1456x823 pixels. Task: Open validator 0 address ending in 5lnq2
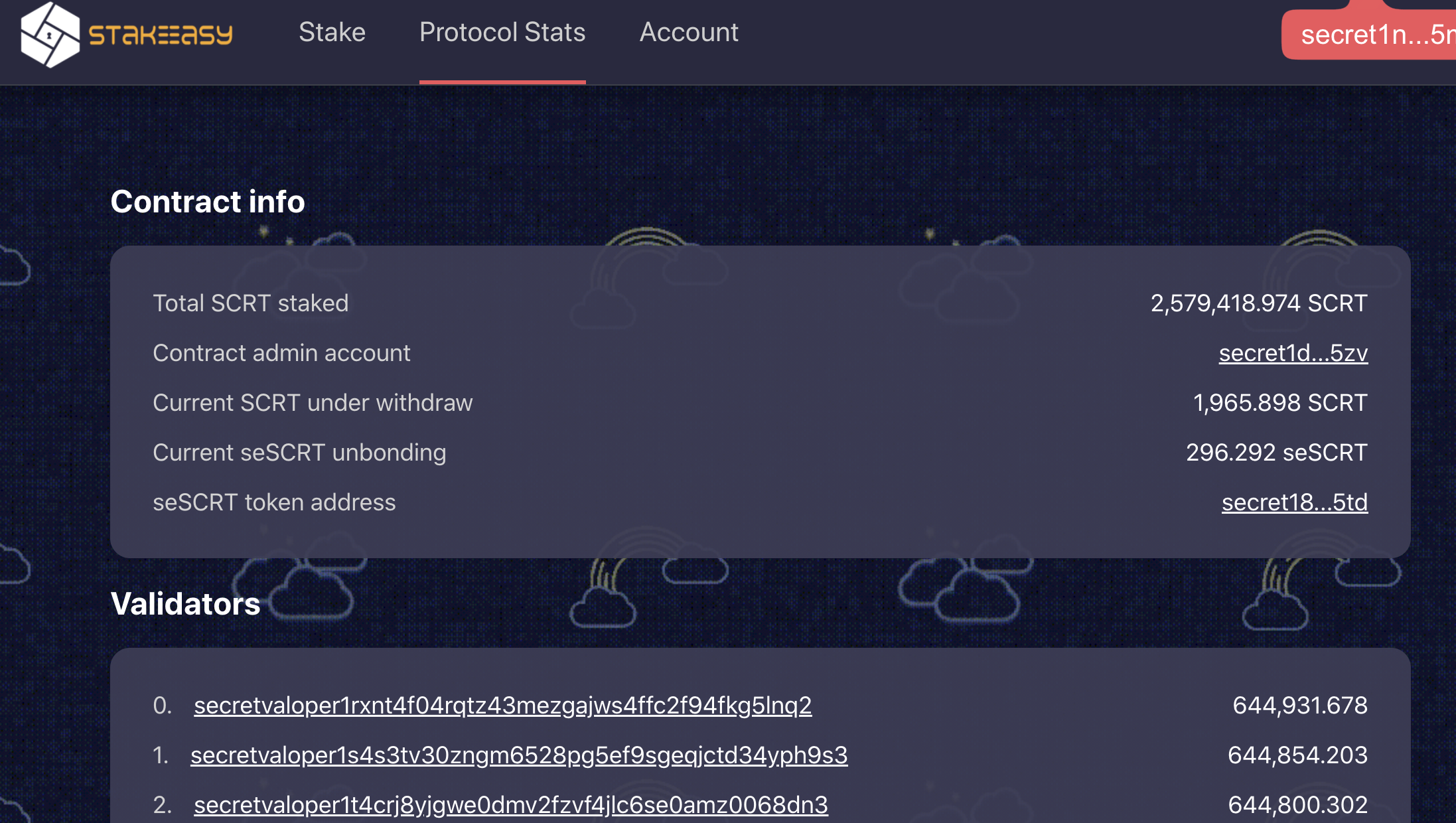tap(502, 705)
